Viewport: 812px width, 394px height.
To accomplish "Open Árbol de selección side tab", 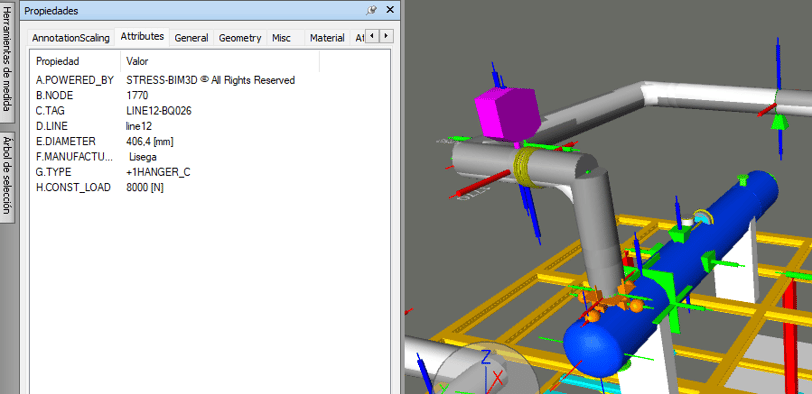I will [7, 177].
